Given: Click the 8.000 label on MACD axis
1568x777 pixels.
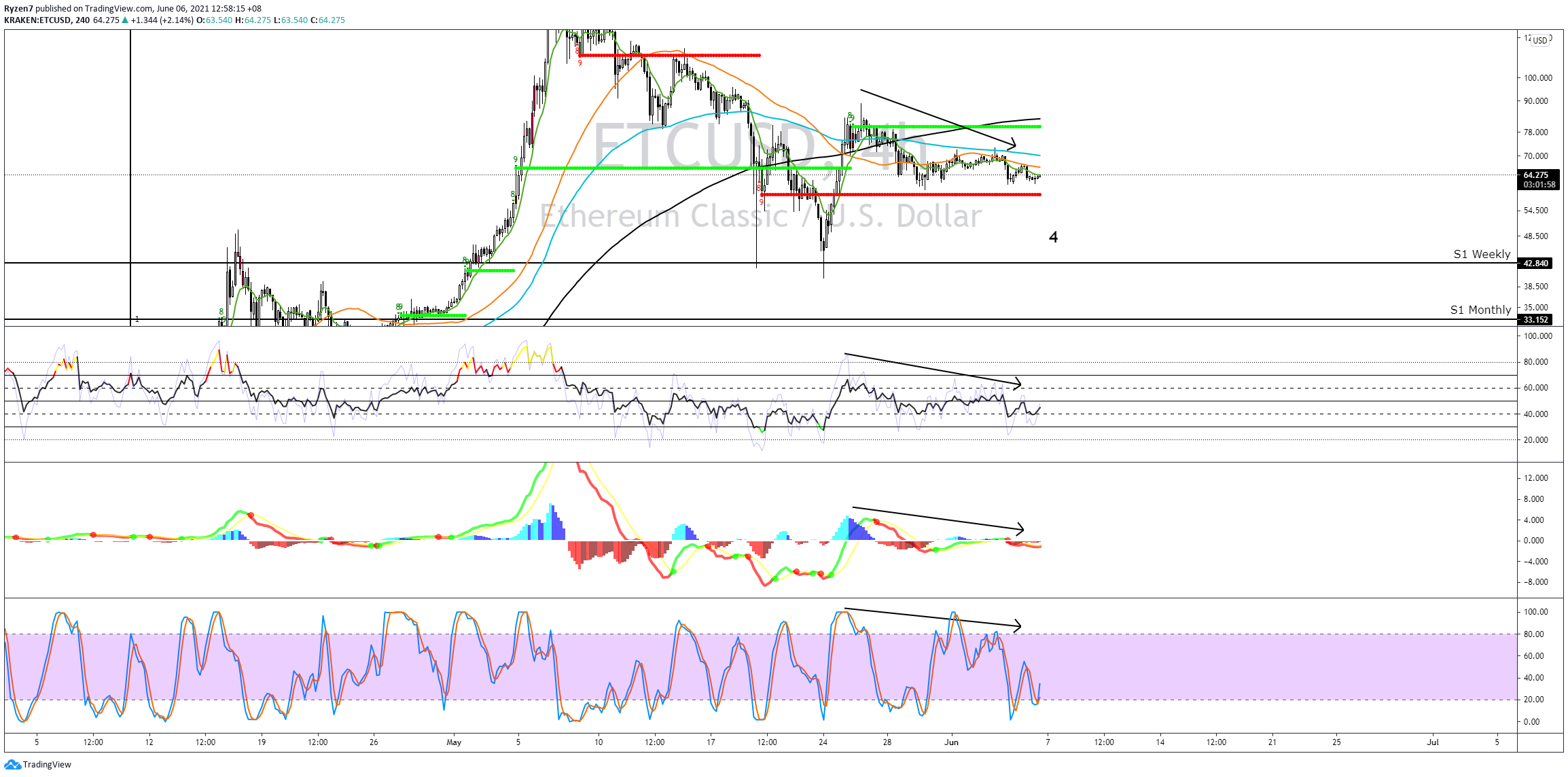Looking at the screenshot, I should (1534, 499).
